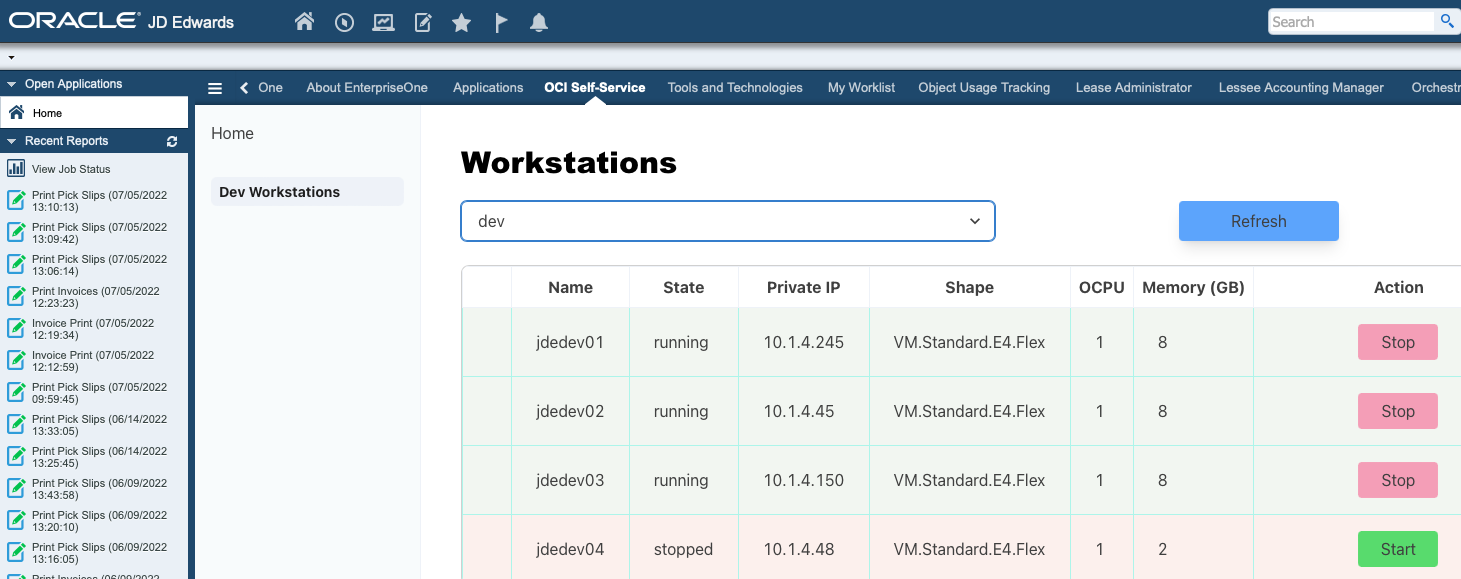Viewport: 1461px width, 579px height.
Task: Click the search magnifier button
Action: pyautogui.click(x=1446, y=21)
